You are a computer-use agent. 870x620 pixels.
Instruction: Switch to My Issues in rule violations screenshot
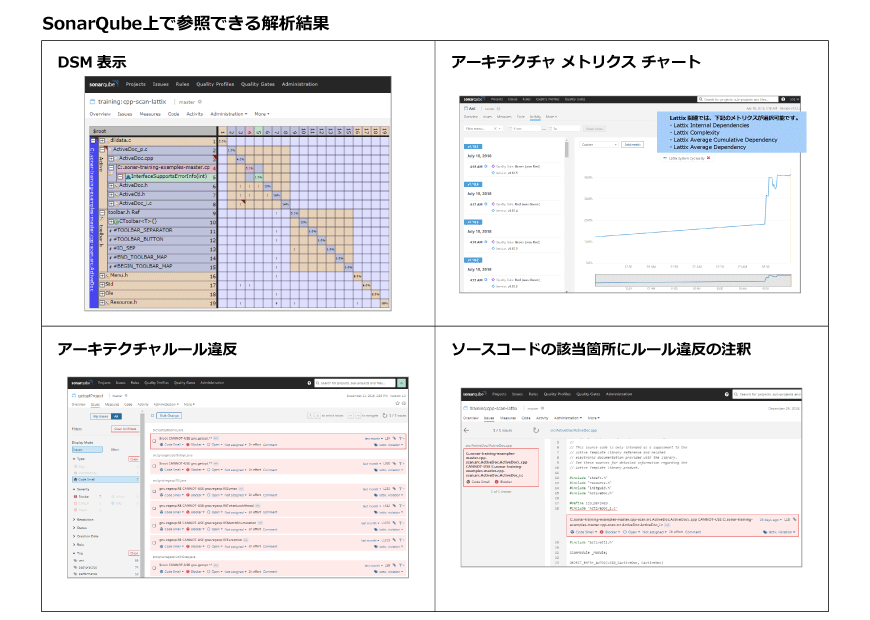(x=100, y=416)
